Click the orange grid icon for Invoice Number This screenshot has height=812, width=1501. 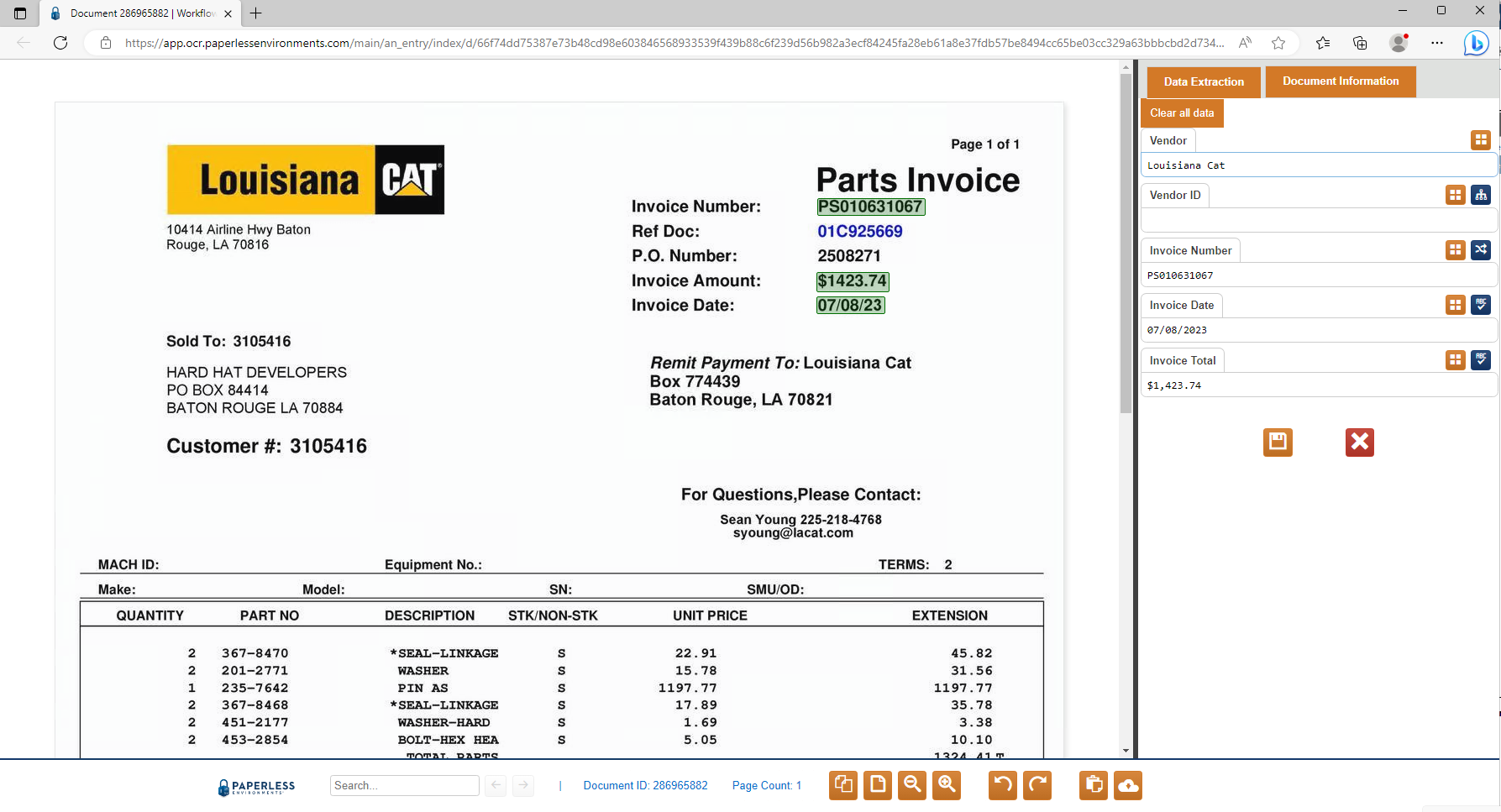(x=1456, y=250)
